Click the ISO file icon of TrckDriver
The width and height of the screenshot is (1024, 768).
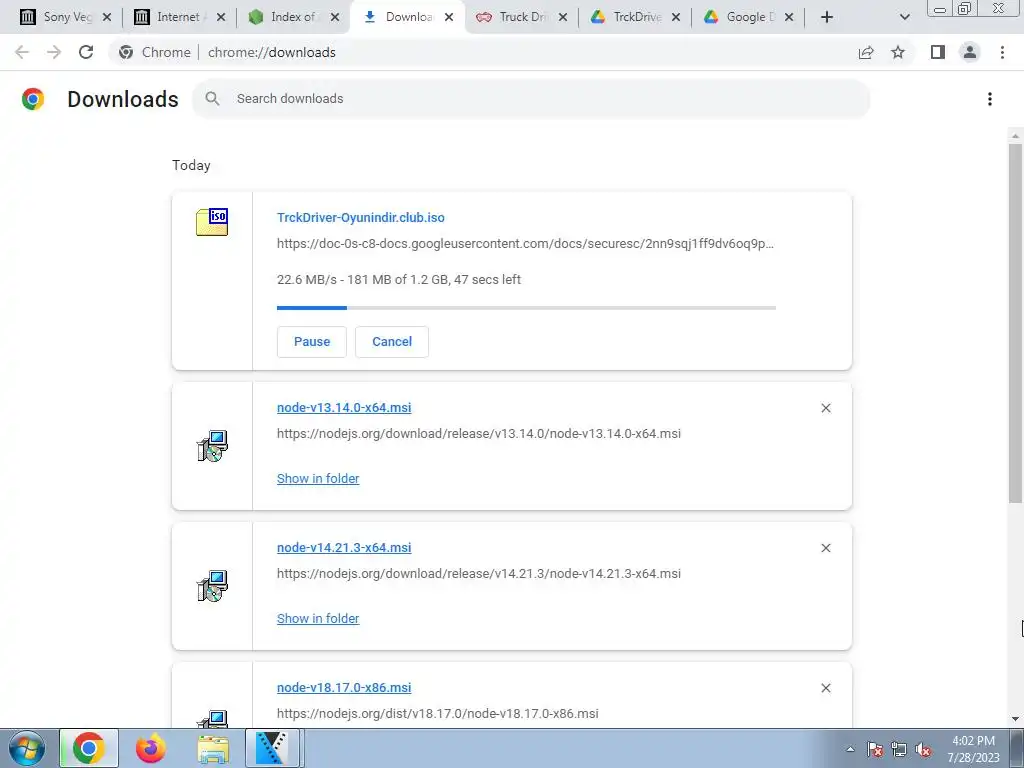tap(212, 221)
